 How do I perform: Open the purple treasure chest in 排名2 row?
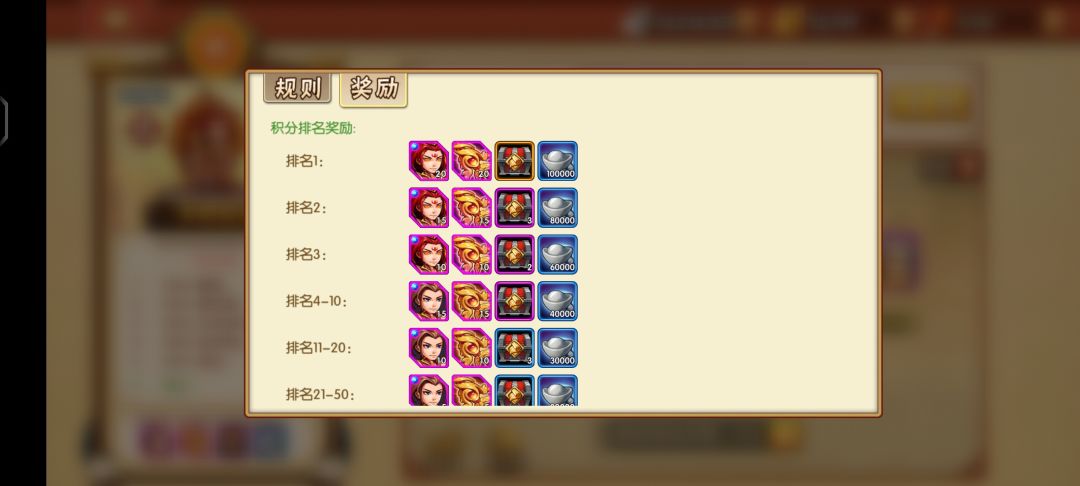[515, 208]
